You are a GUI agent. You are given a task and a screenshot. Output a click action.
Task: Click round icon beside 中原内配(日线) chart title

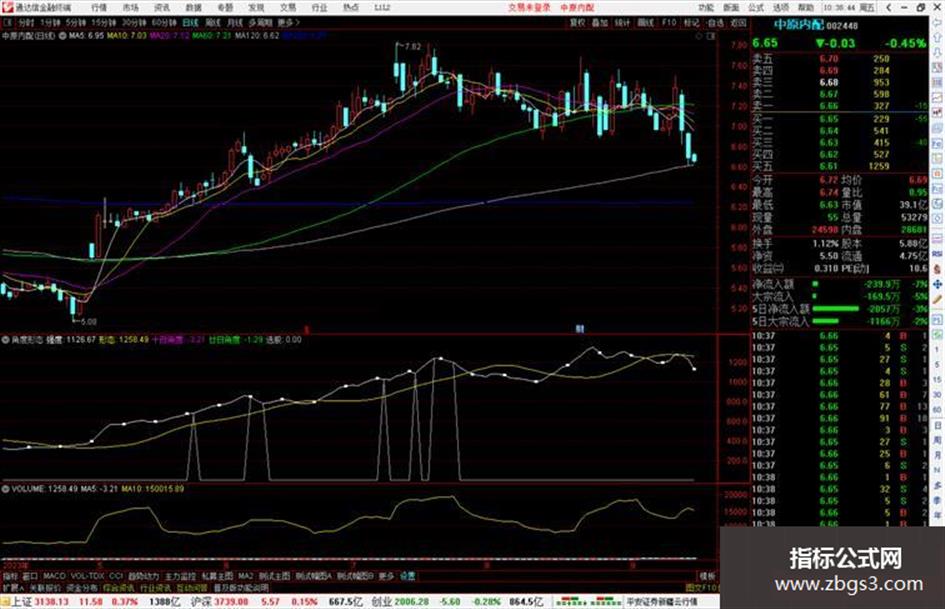[x=63, y=36]
